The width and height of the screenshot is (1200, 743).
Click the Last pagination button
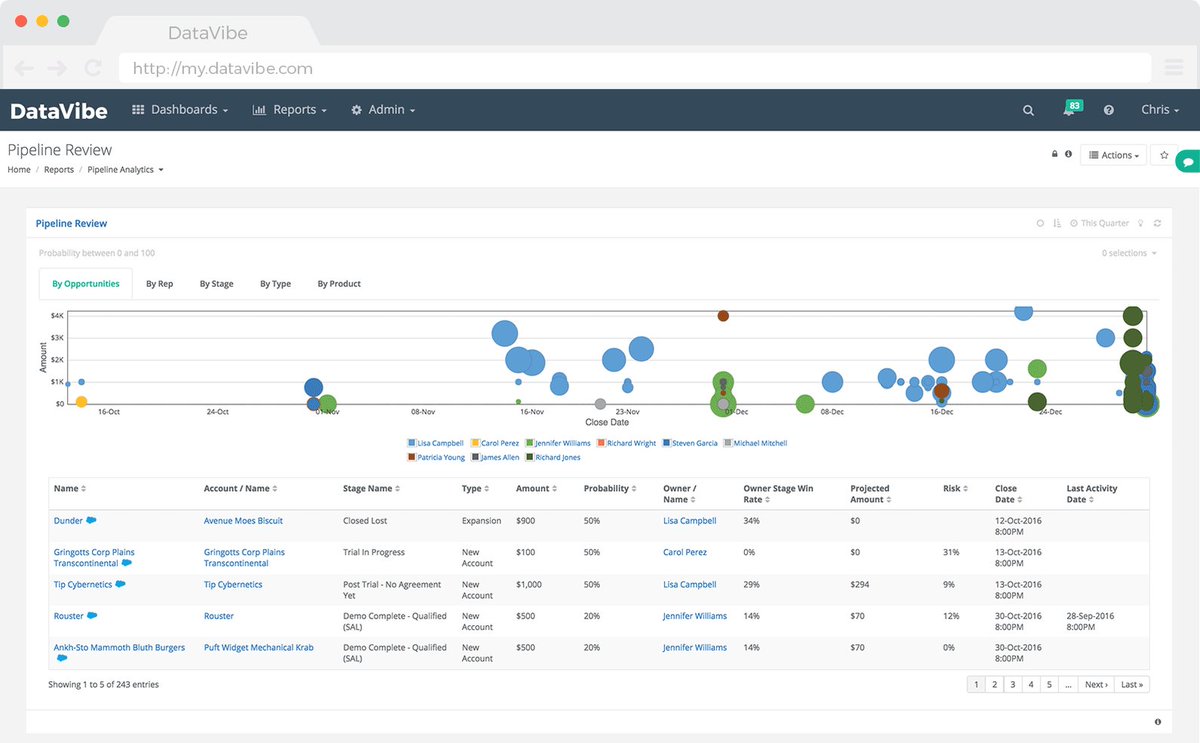pos(1131,685)
